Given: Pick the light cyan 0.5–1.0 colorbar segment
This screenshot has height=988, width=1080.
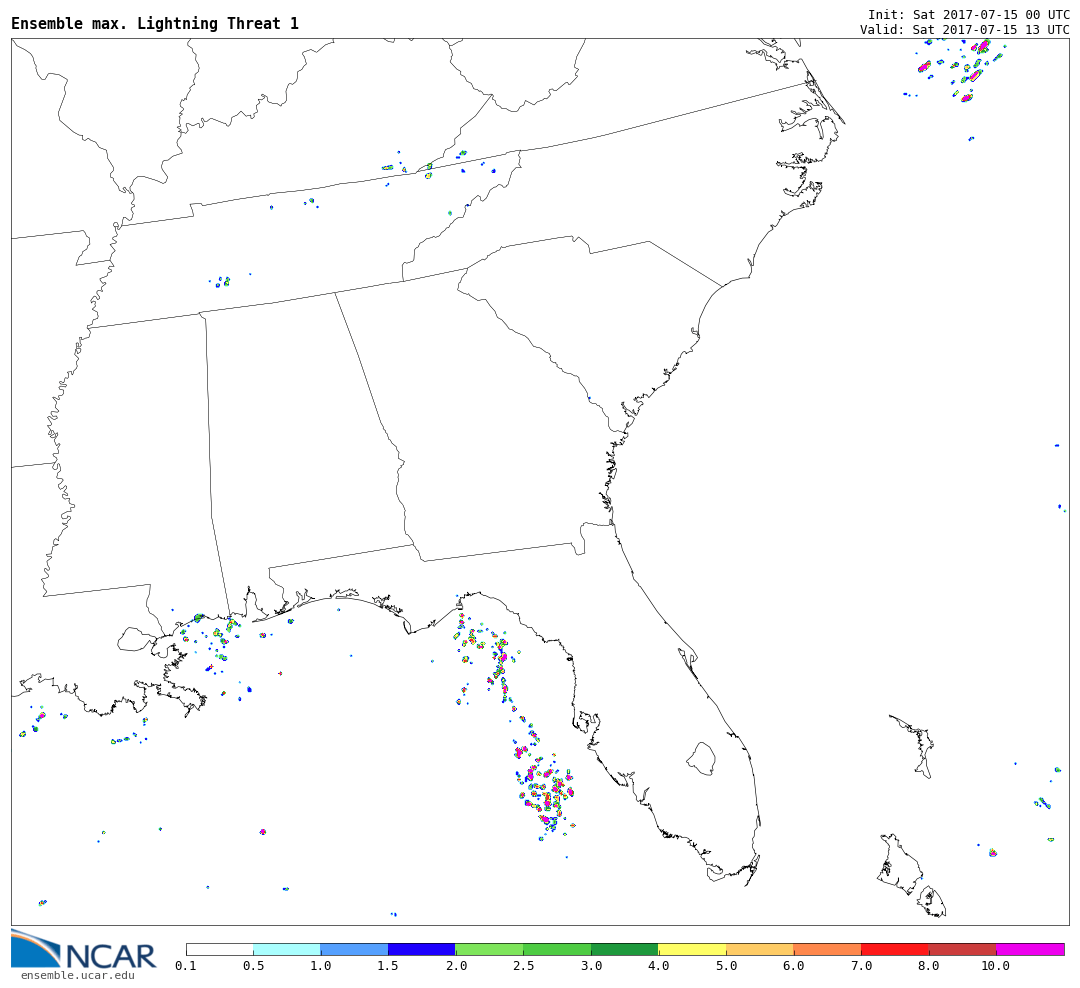Looking at the screenshot, I should pyautogui.click(x=287, y=949).
